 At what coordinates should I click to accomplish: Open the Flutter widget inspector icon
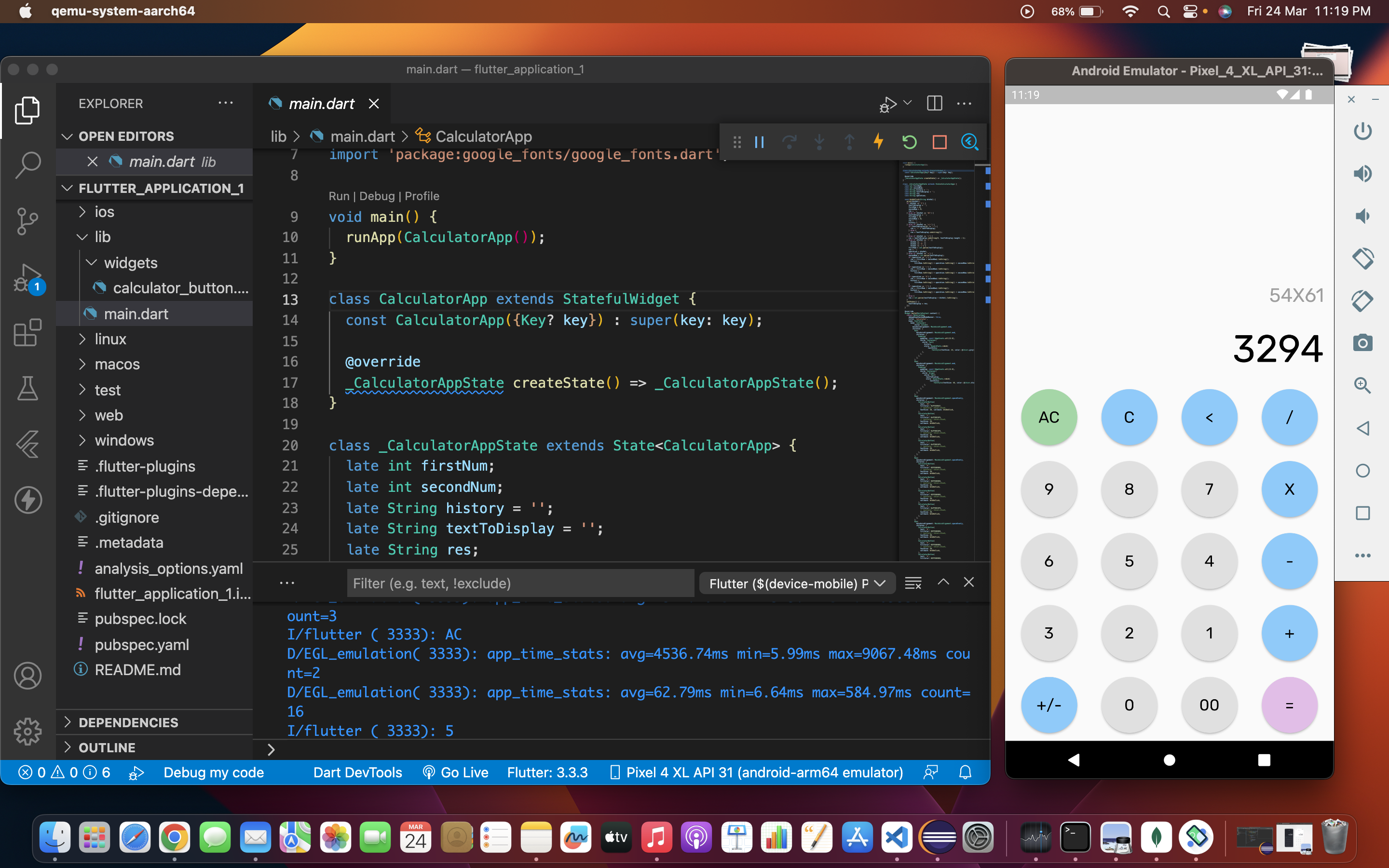click(x=970, y=142)
